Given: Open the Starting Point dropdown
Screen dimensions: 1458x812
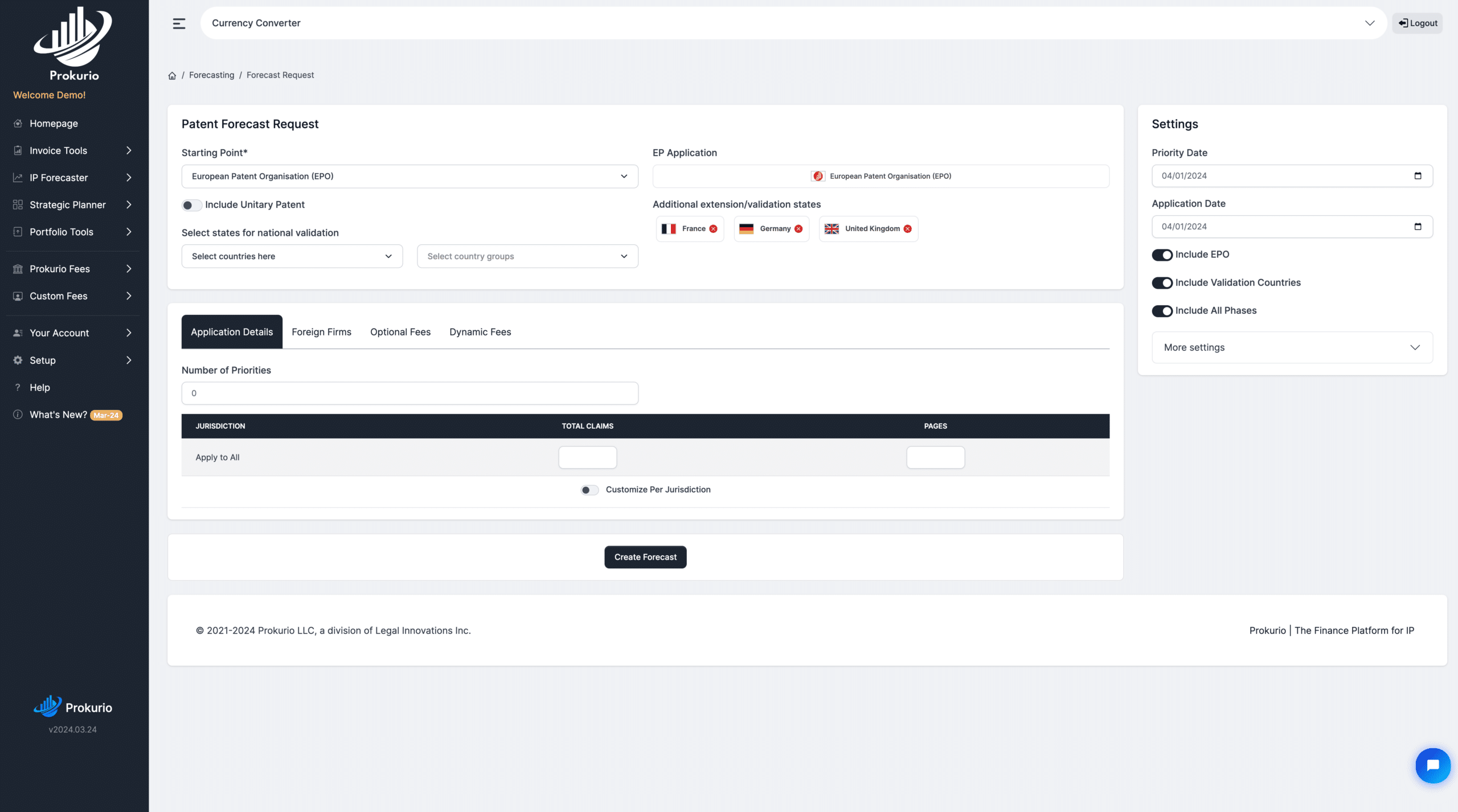Looking at the screenshot, I should [409, 177].
